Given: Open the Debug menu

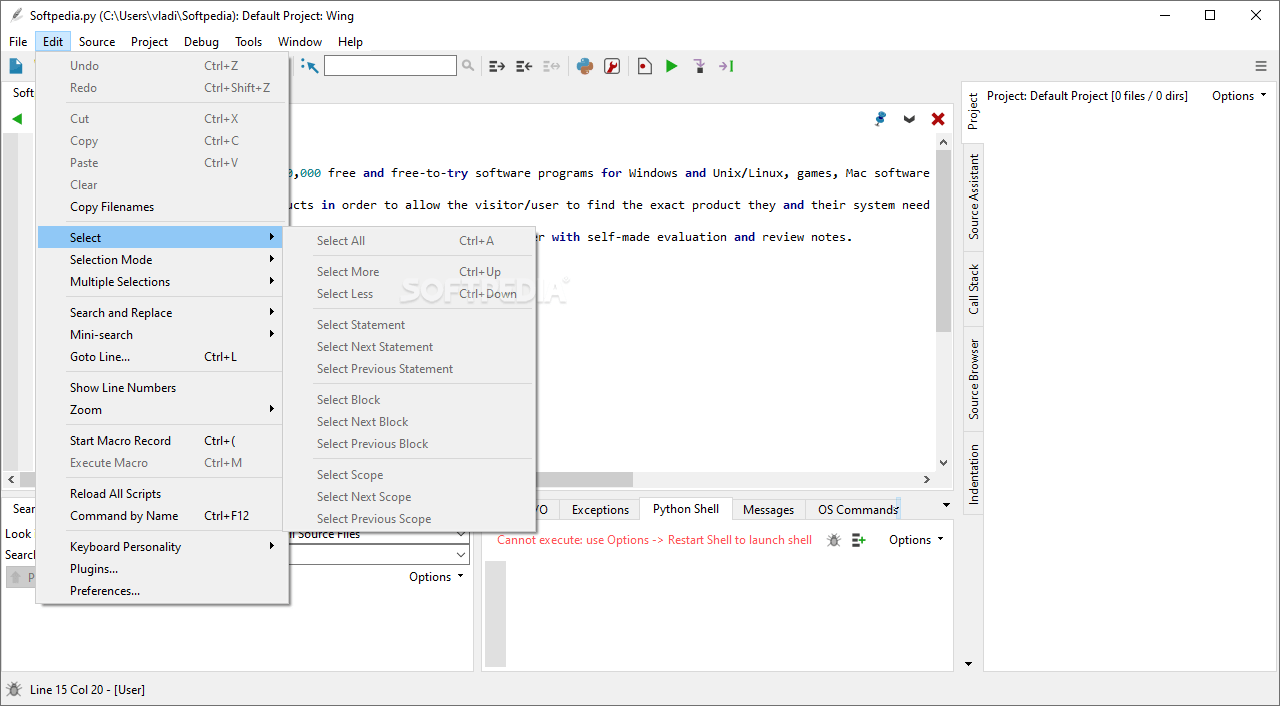Looking at the screenshot, I should (x=201, y=42).
